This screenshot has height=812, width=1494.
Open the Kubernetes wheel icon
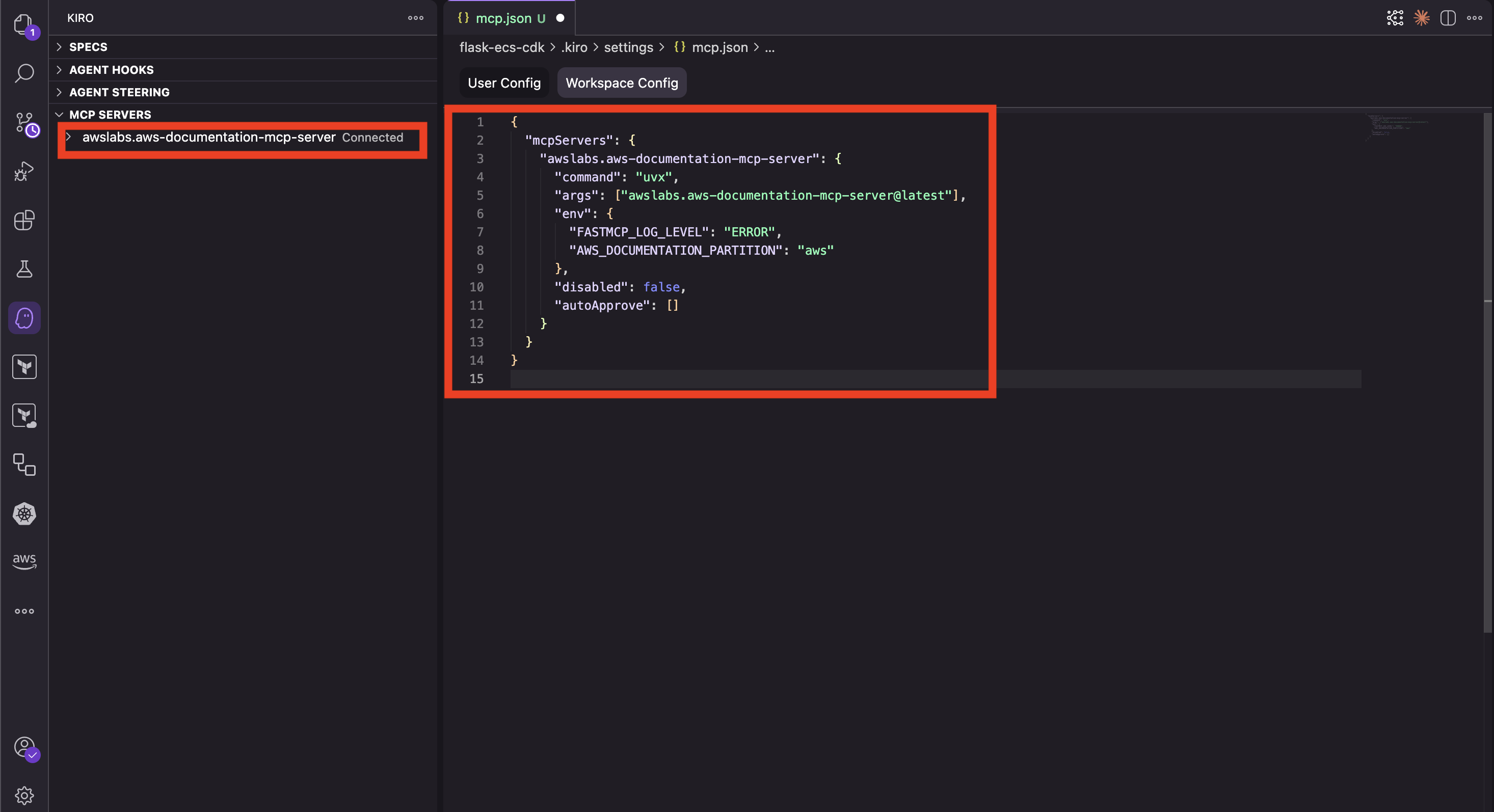click(x=24, y=513)
